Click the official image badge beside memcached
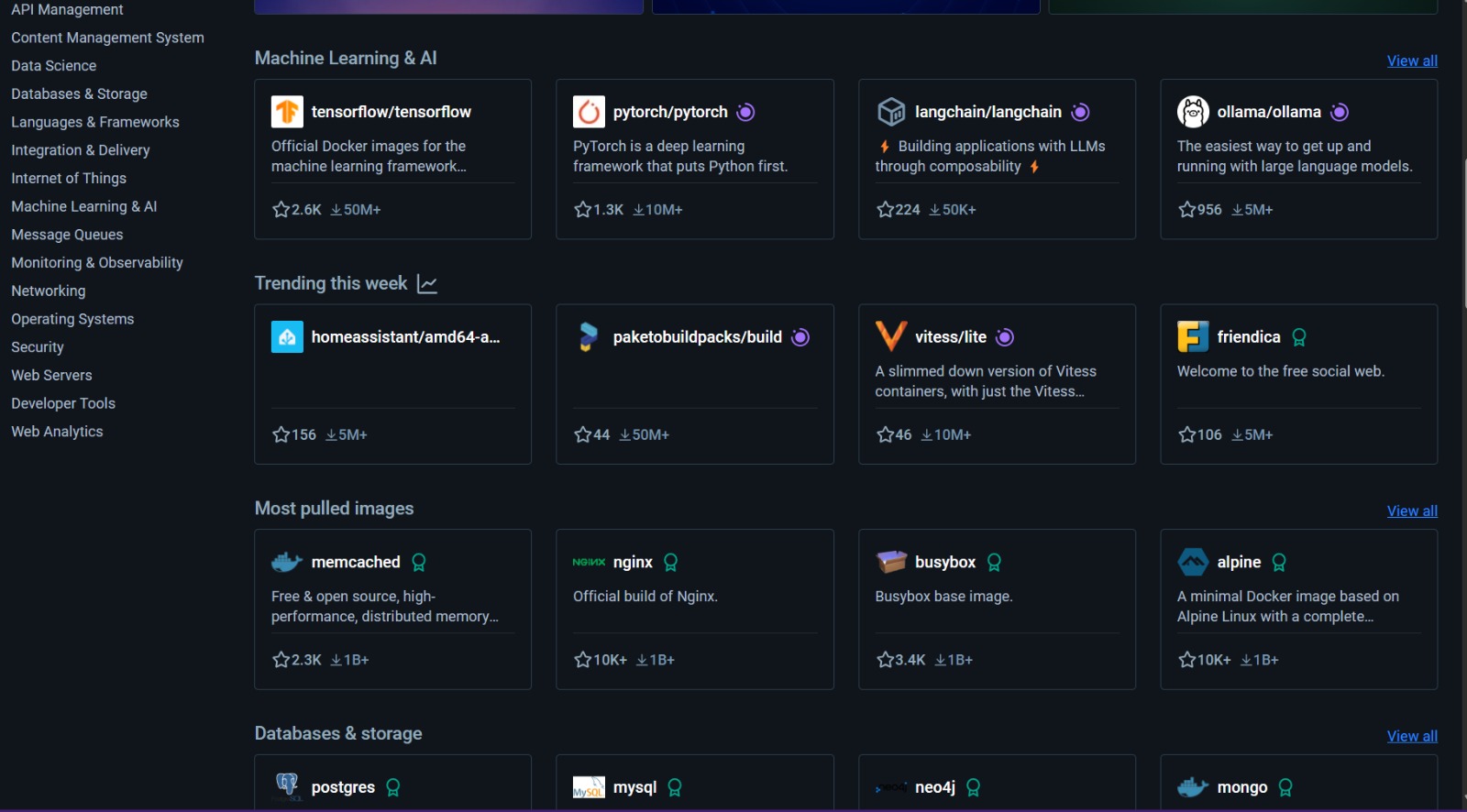1467x812 pixels. pos(419,562)
